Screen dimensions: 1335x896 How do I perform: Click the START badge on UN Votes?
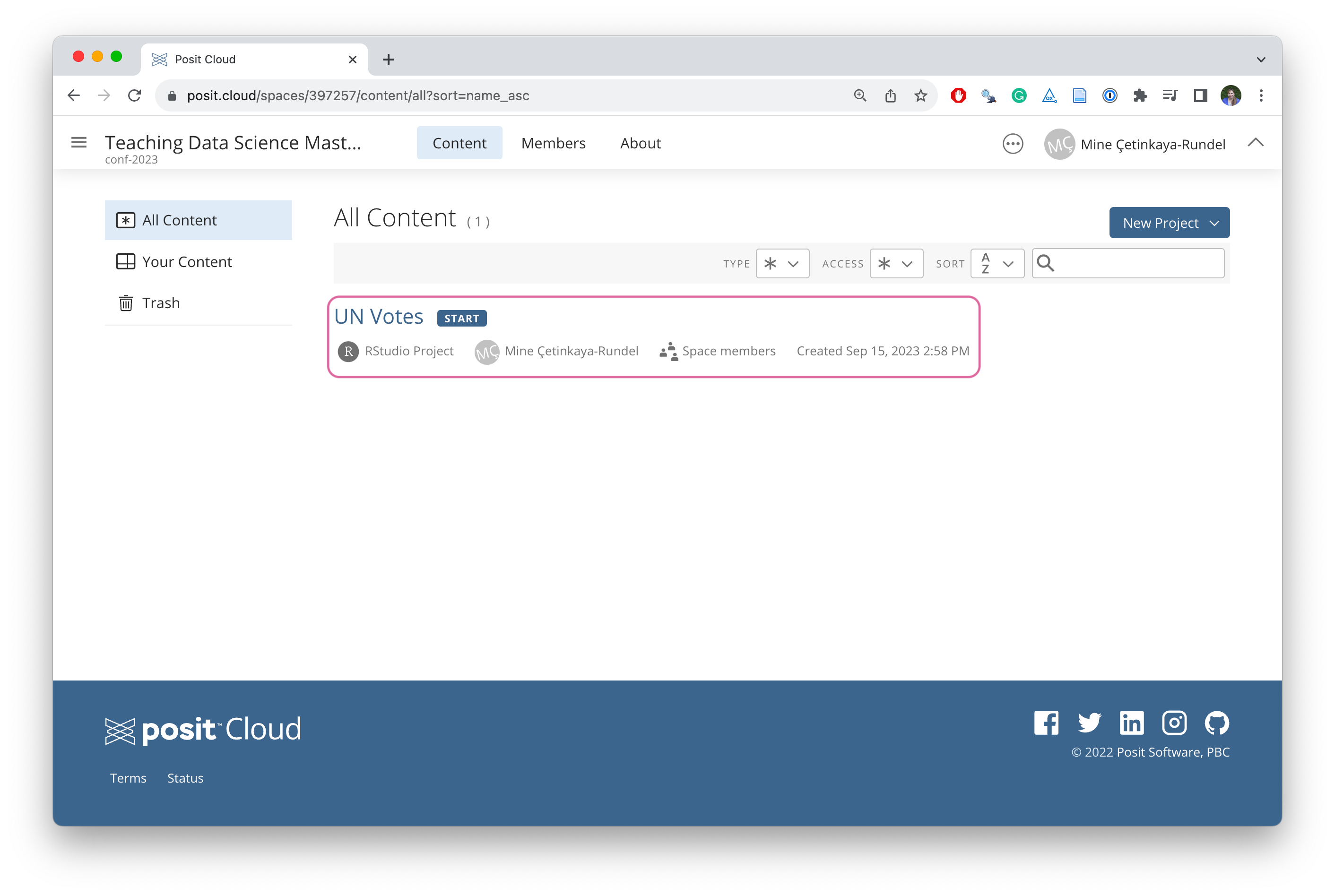(462, 319)
